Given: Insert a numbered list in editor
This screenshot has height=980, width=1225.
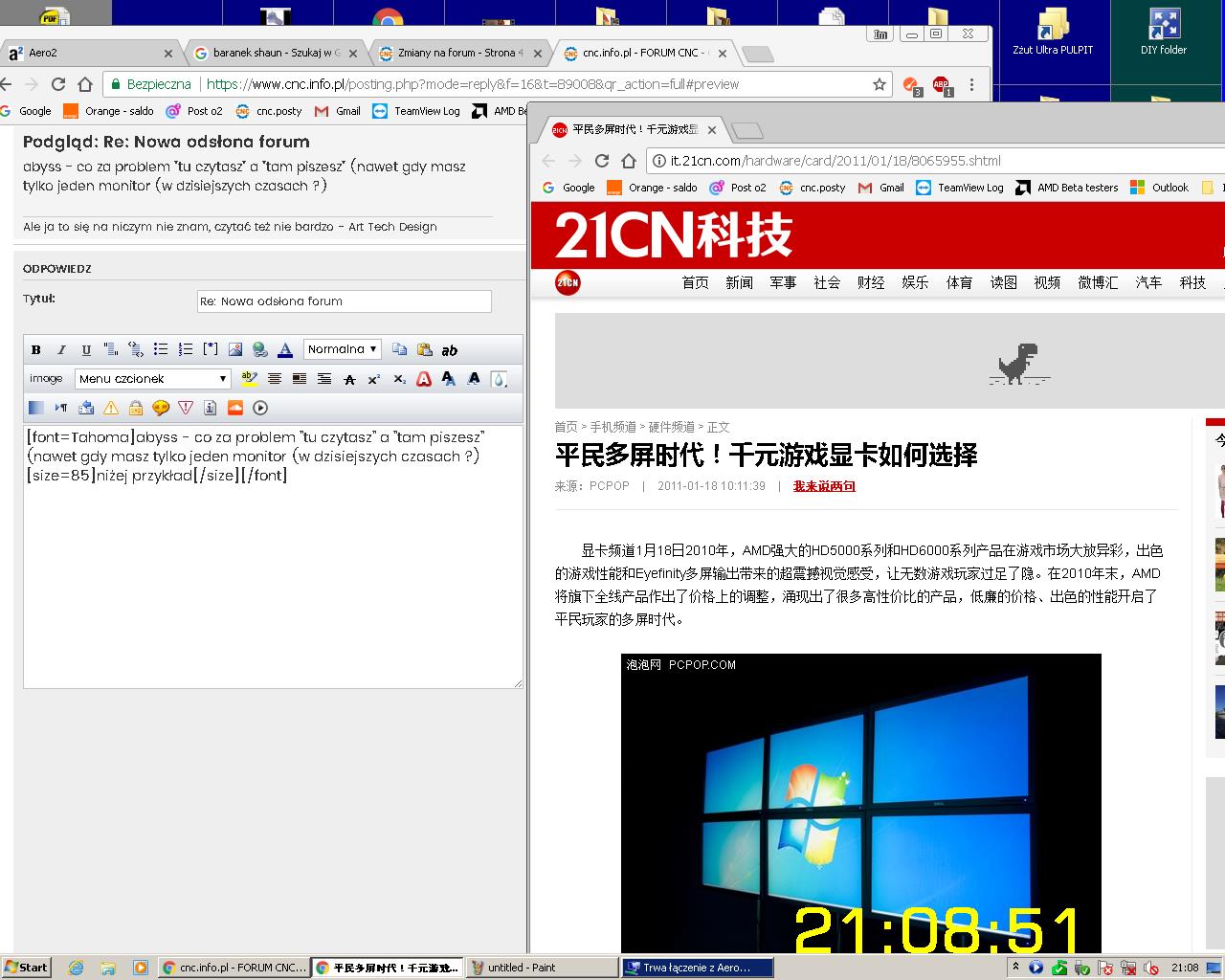Looking at the screenshot, I should (x=186, y=349).
